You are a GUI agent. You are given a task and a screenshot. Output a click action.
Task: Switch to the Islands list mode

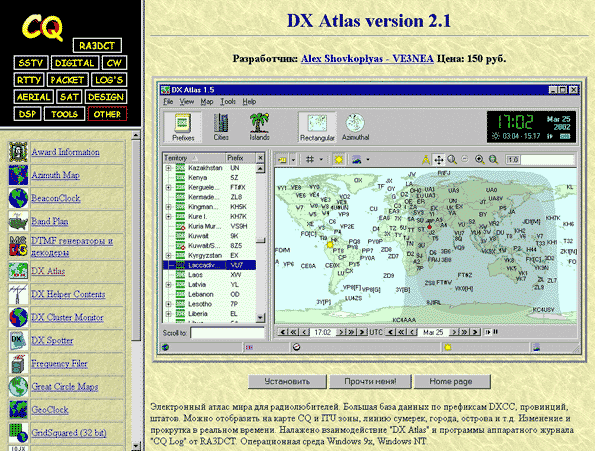(x=260, y=127)
